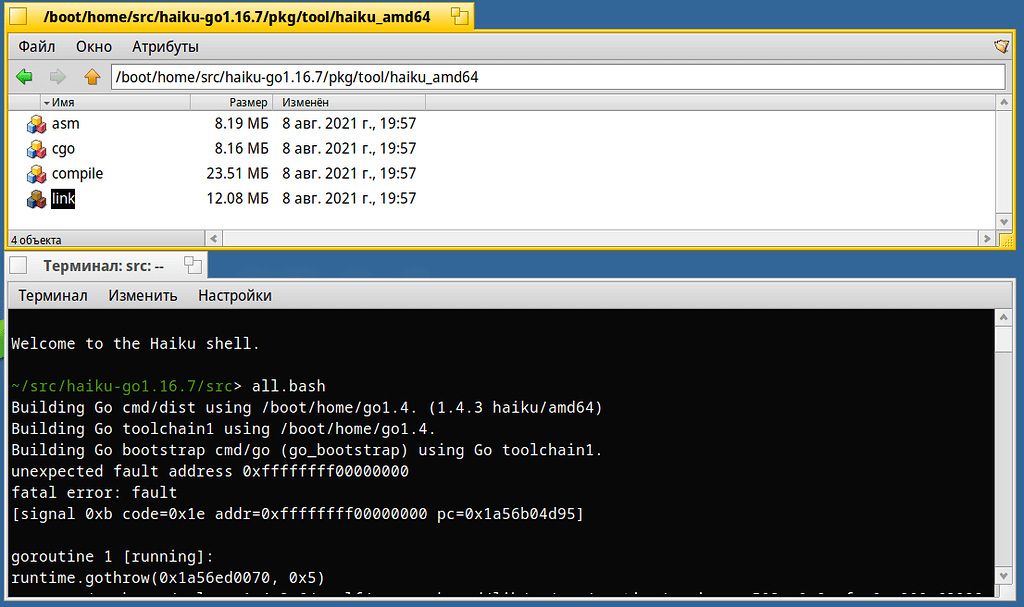The image size is (1024, 607).
Task: Click the 12.08 МБ size value
Action: pyautogui.click(x=237, y=199)
